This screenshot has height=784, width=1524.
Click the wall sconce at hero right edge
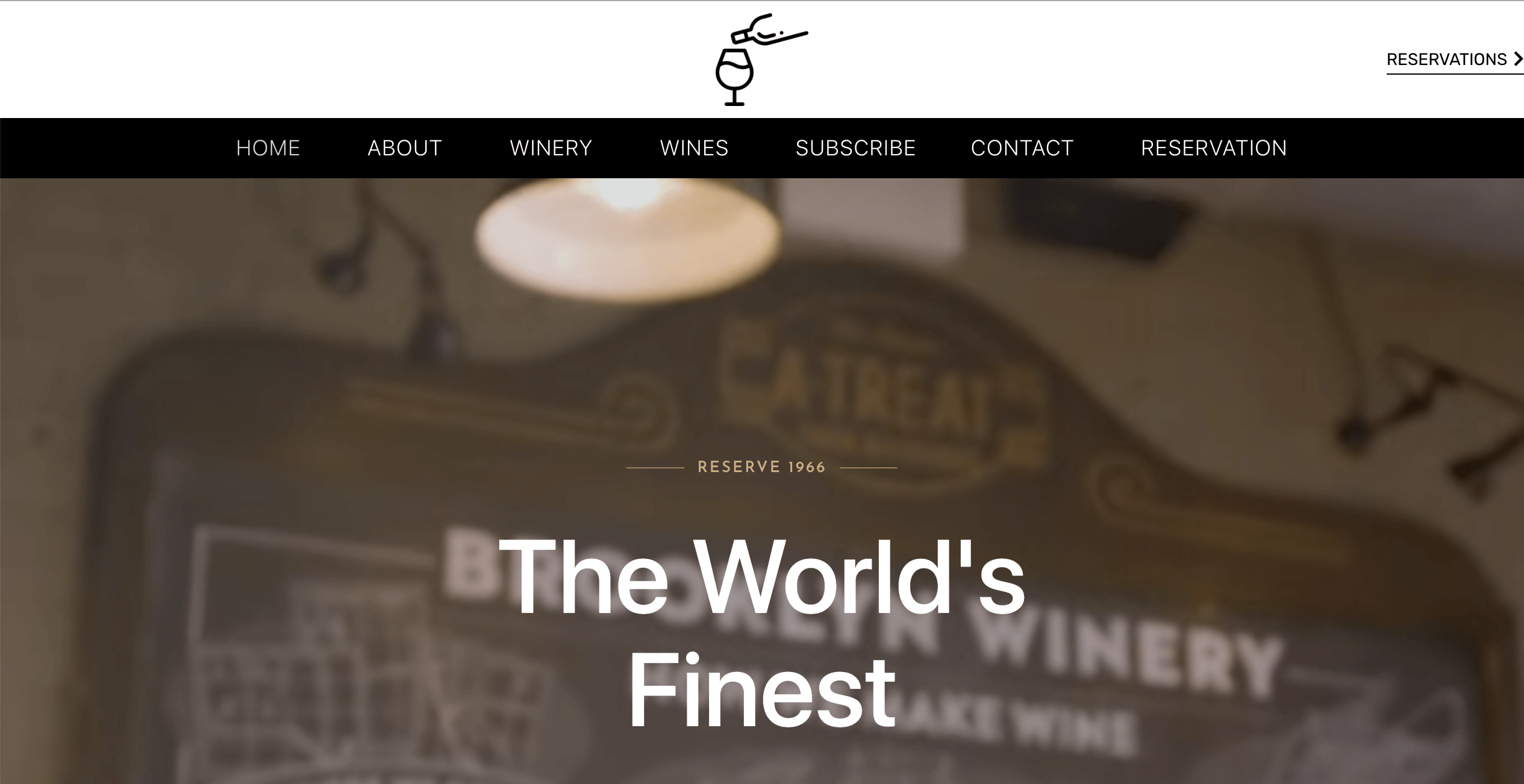pyautogui.click(x=1434, y=415)
